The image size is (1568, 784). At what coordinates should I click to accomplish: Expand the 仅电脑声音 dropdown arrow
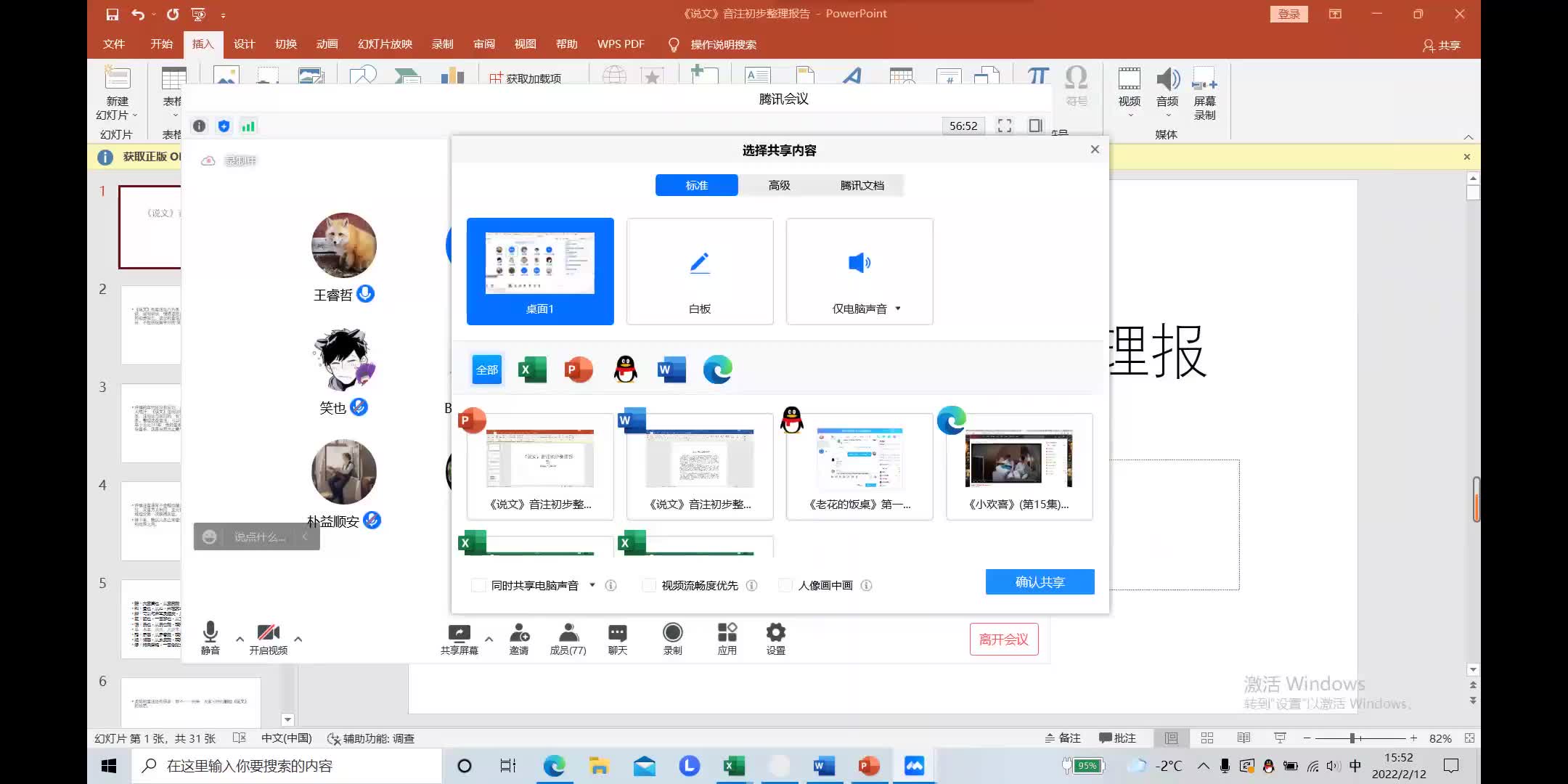[x=898, y=309]
